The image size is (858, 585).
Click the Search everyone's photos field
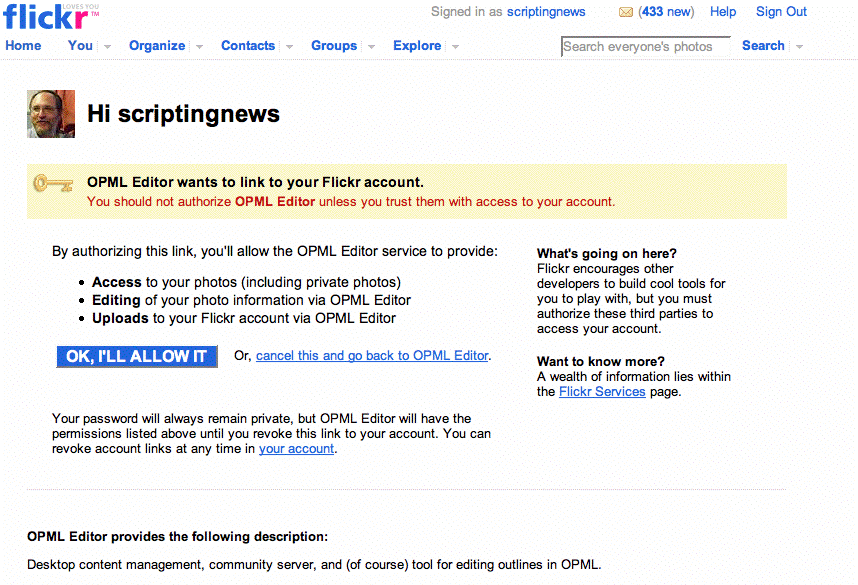coord(645,46)
